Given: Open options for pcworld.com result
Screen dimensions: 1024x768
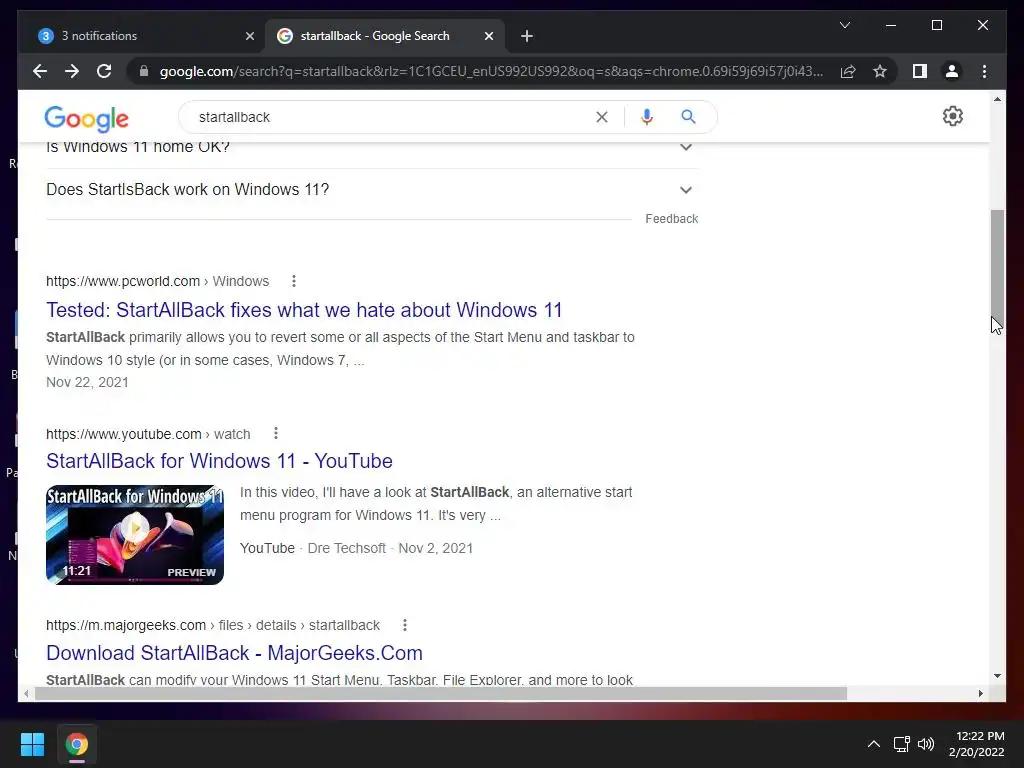Looking at the screenshot, I should [x=294, y=281].
